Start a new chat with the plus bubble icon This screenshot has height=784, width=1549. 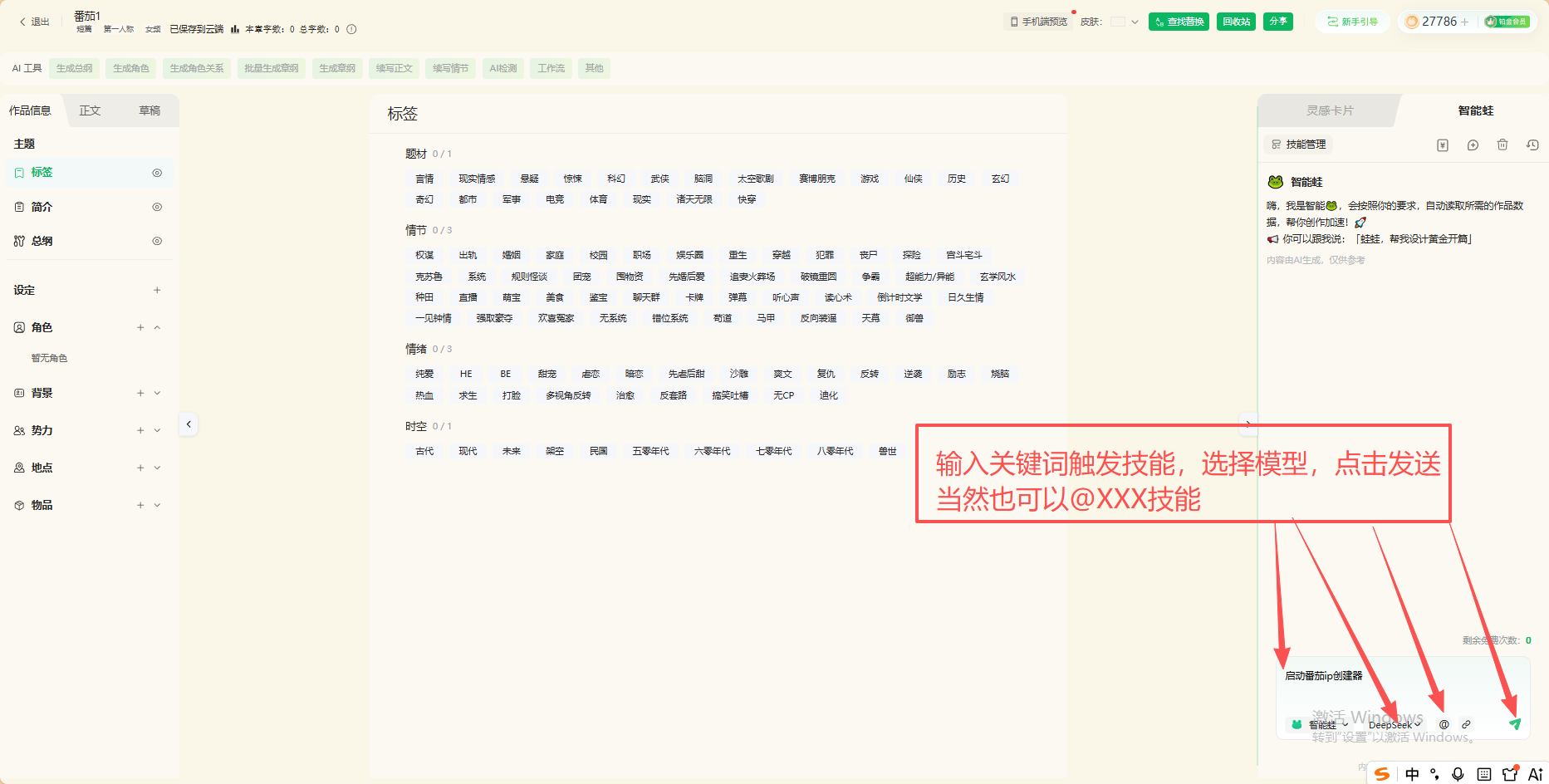tap(1473, 145)
